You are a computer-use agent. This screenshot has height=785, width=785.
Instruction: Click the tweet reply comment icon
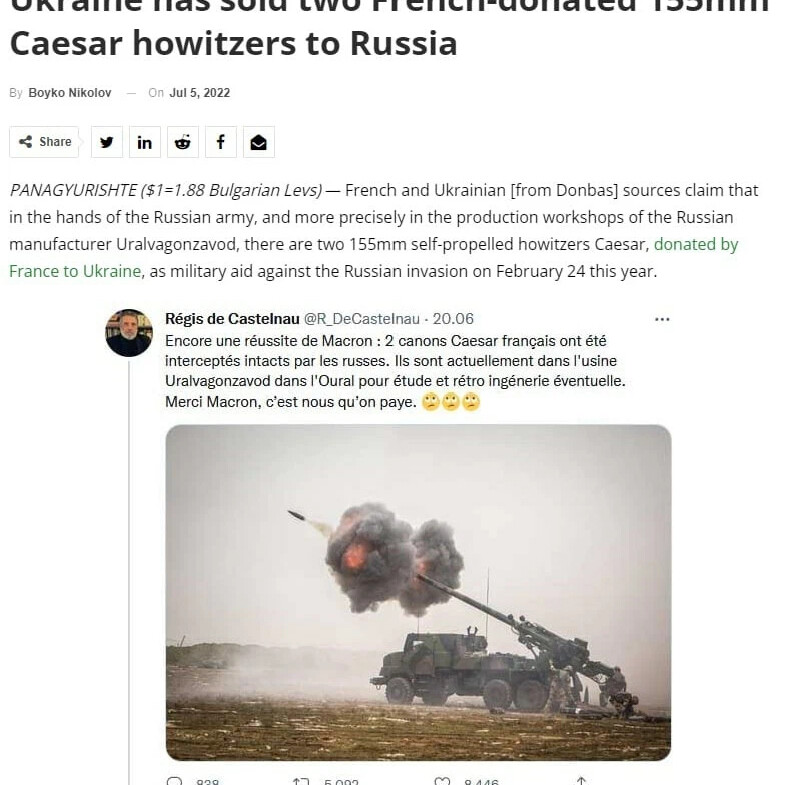tap(174, 781)
